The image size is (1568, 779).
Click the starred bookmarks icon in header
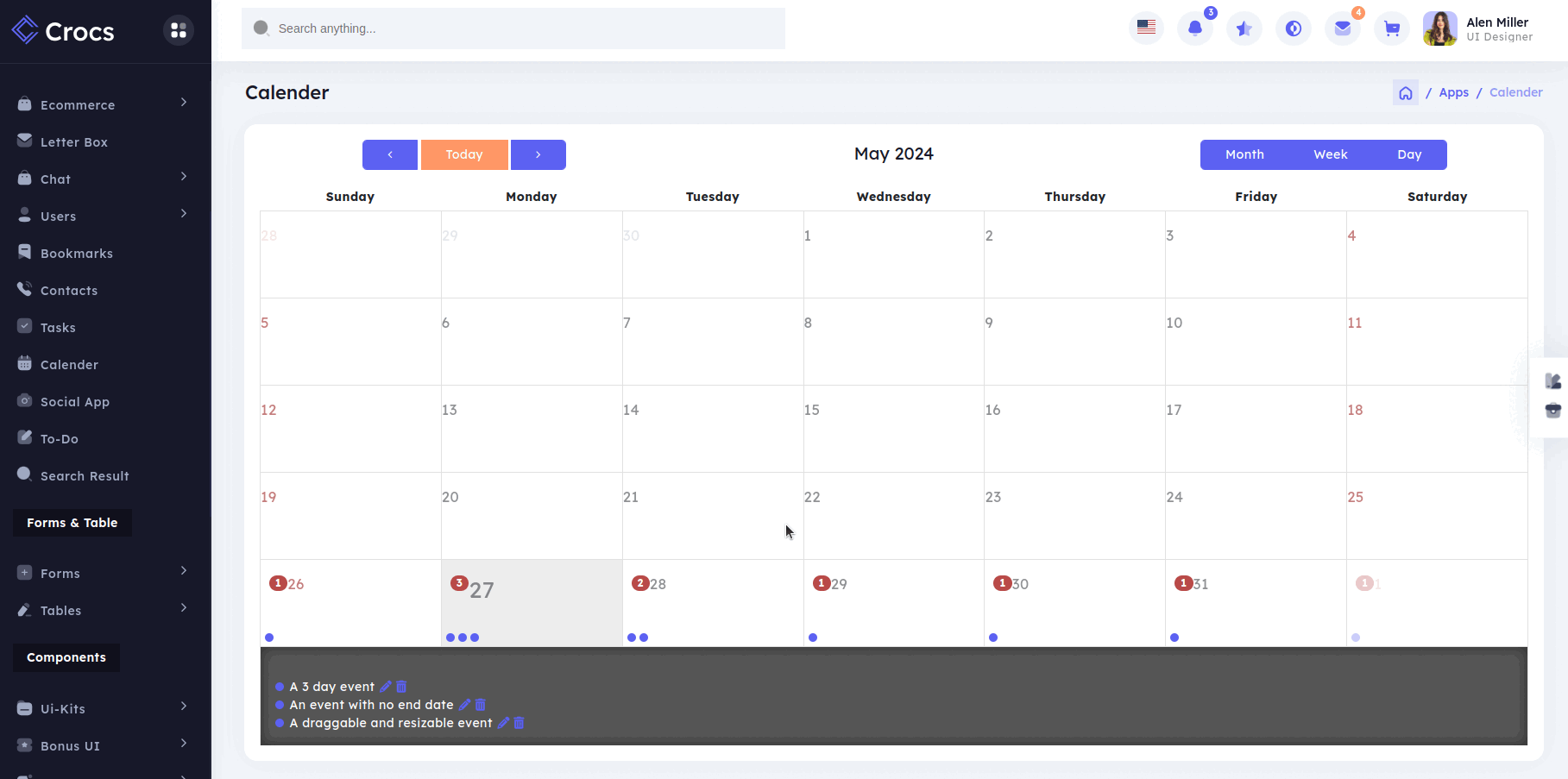click(x=1244, y=28)
